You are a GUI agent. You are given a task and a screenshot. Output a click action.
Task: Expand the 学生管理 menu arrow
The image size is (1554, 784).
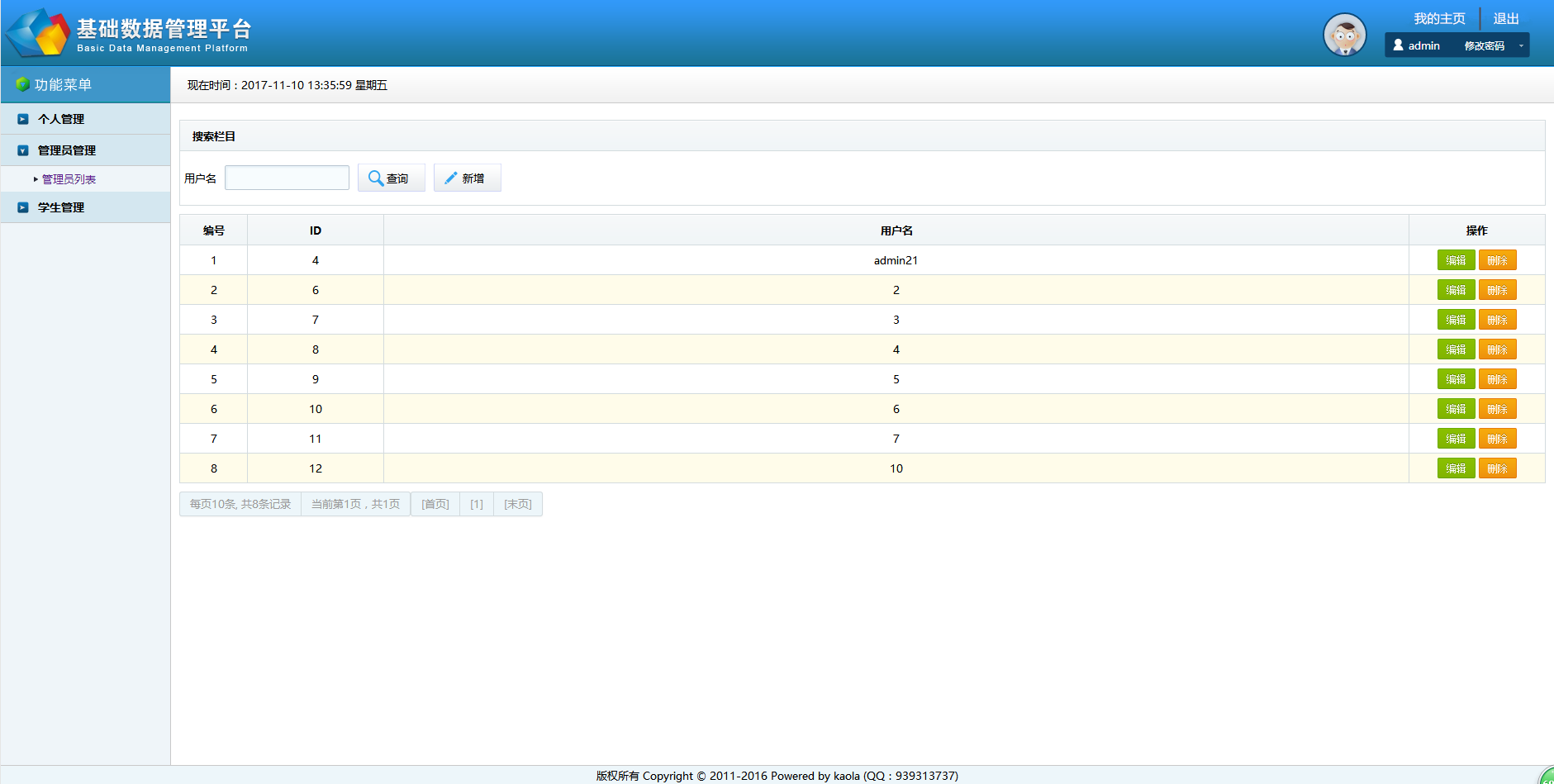(x=23, y=207)
